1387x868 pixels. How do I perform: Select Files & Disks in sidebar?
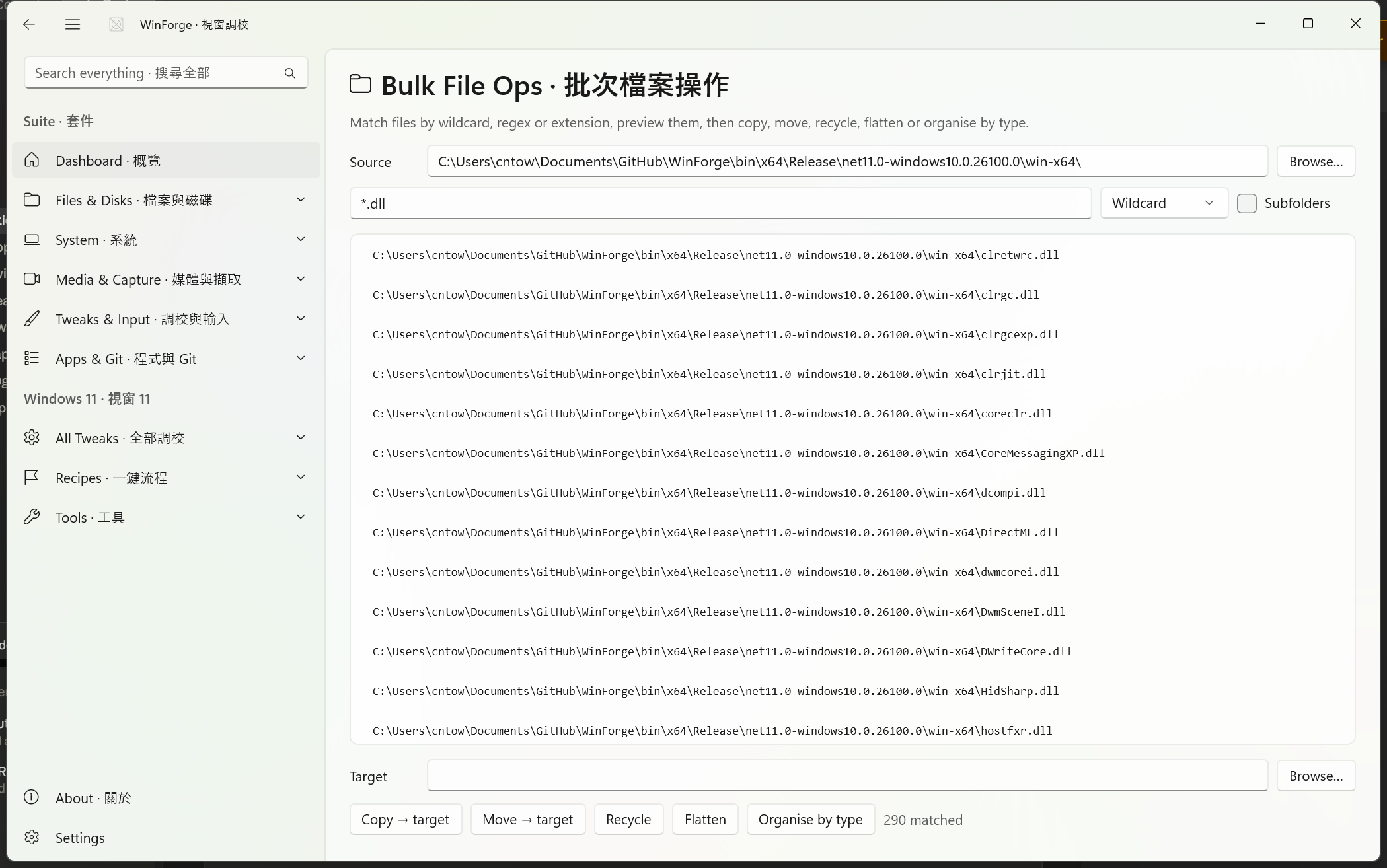point(166,199)
